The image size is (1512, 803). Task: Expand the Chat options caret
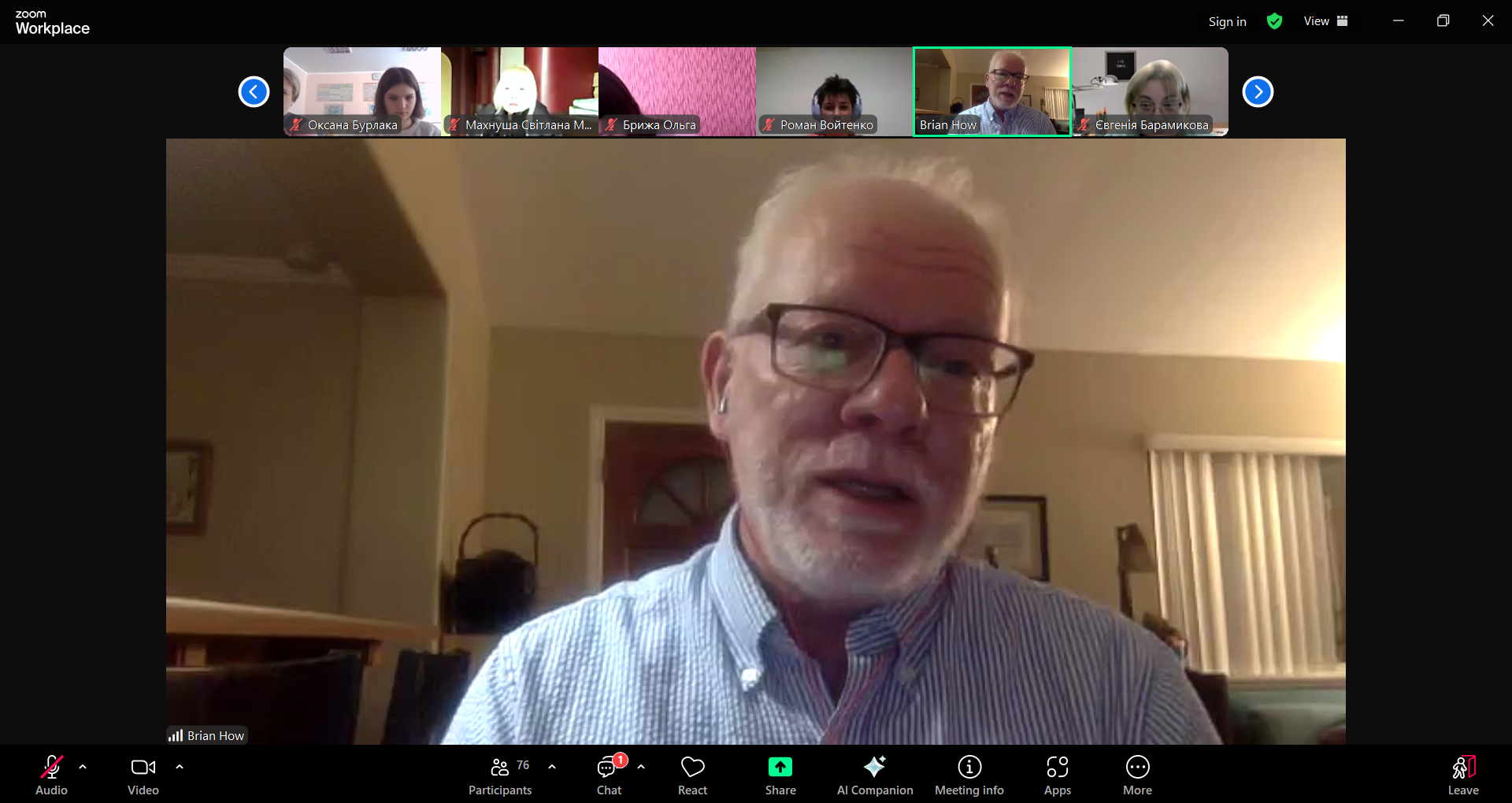(641, 766)
